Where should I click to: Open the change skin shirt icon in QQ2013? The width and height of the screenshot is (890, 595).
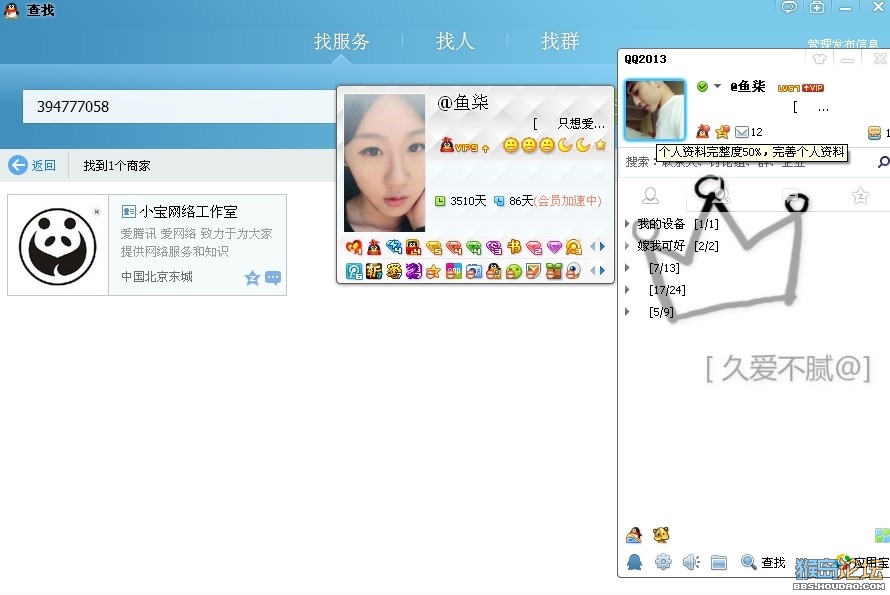(819, 58)
